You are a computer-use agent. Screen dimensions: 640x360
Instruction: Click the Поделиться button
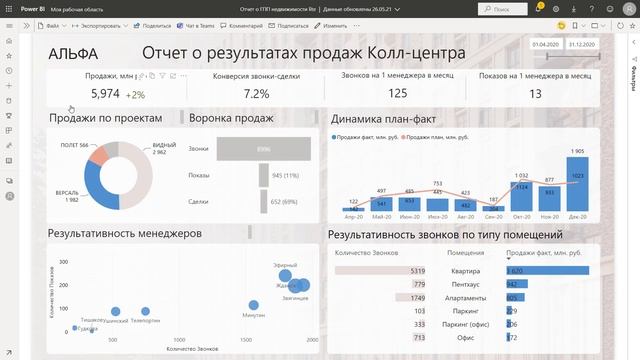152,26
